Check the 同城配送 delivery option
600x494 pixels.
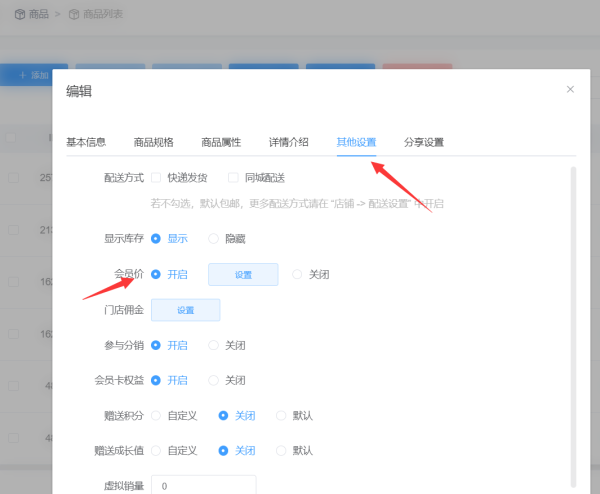(233, 178)
